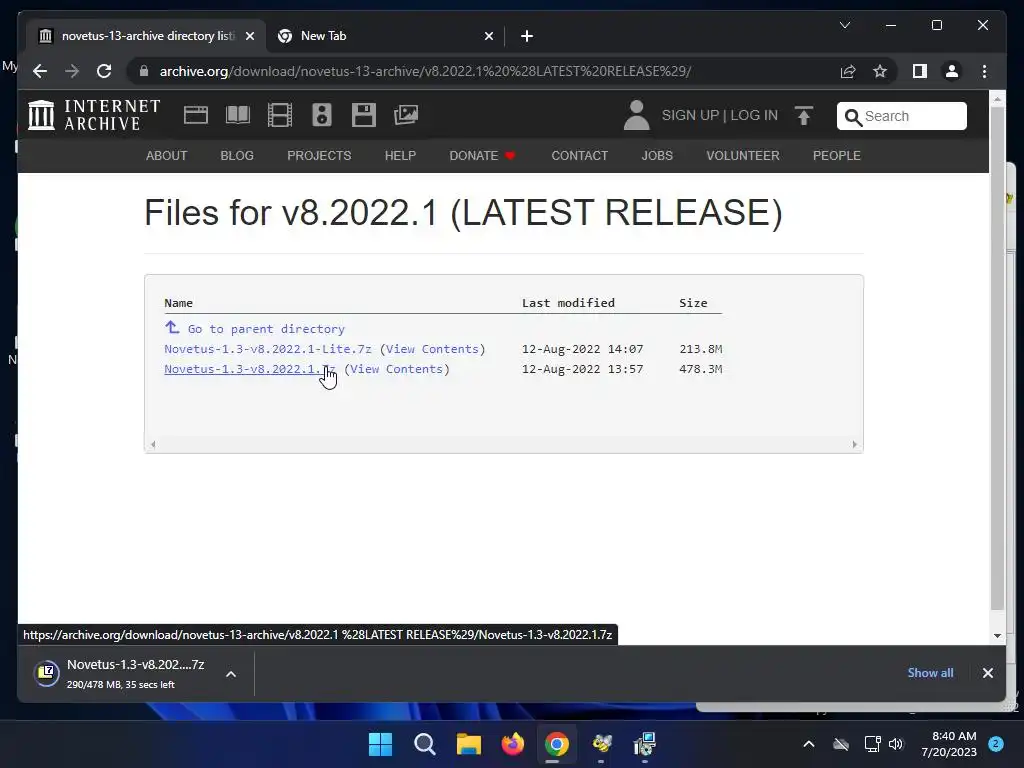Show all downloads
1024x768 pixels.
click(x=930, y=673)
